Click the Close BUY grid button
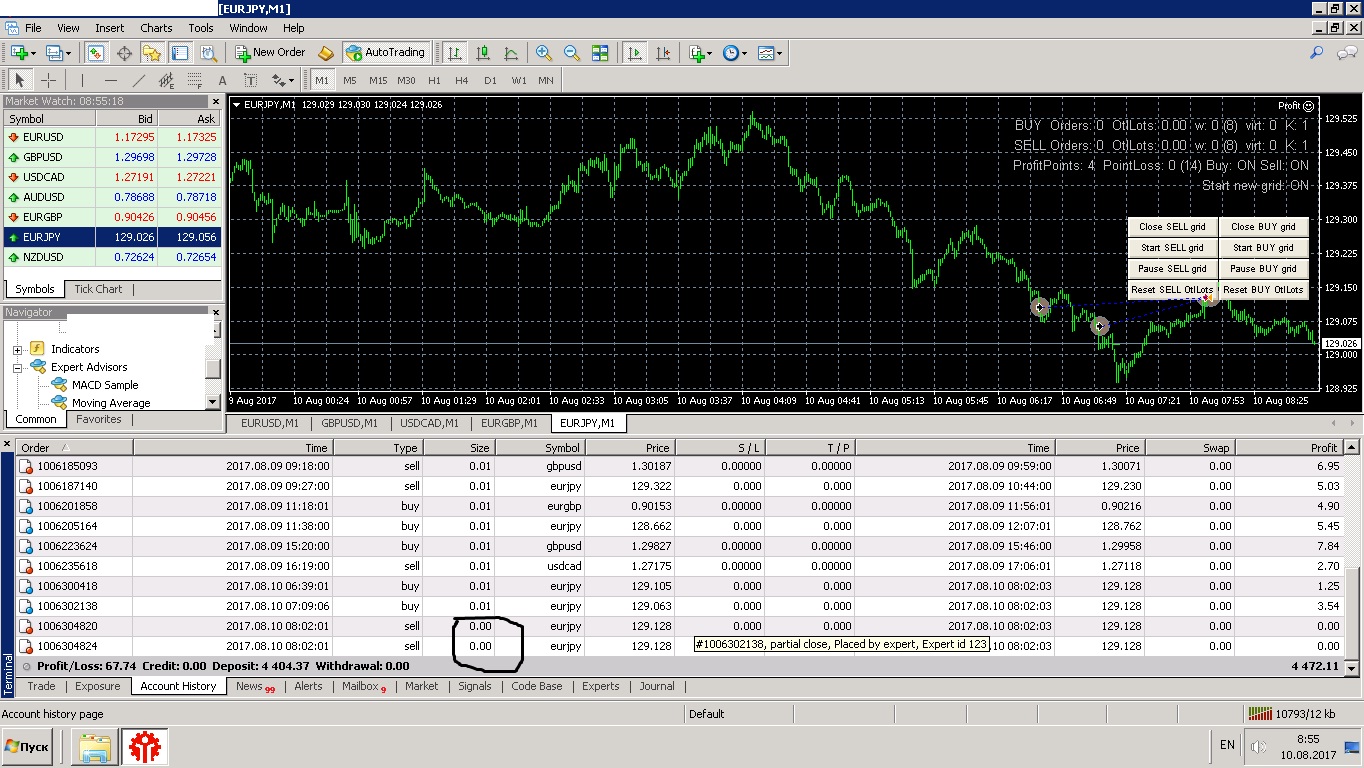The width and height of the screenshot is (1364, 768). pos(1263,227)
